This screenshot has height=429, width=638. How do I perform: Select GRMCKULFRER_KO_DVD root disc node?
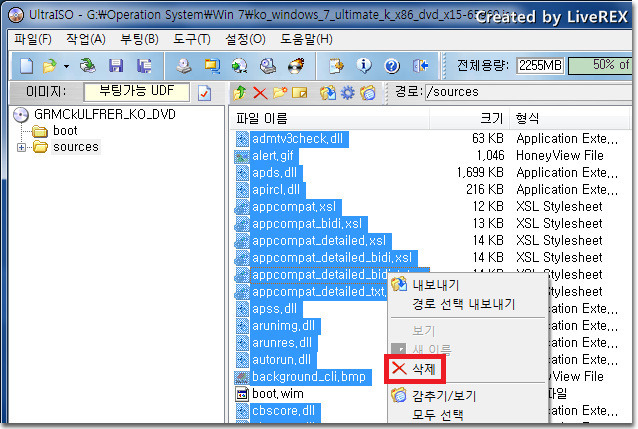105,114
